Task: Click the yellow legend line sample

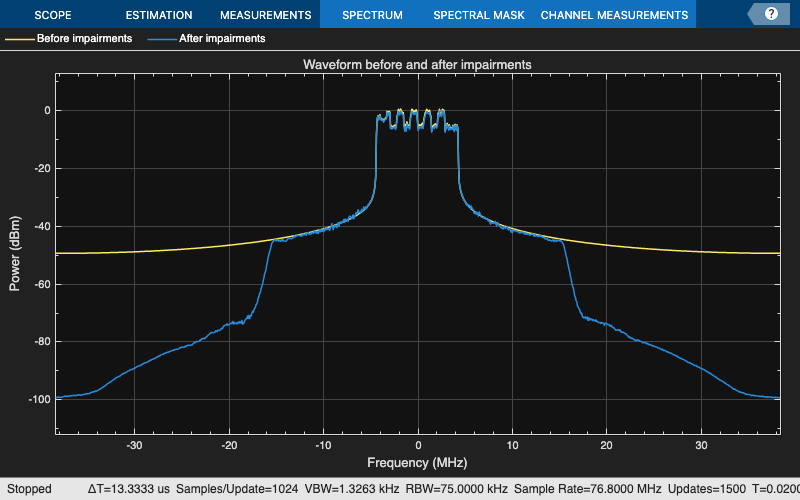Action: tap(20, 39)
